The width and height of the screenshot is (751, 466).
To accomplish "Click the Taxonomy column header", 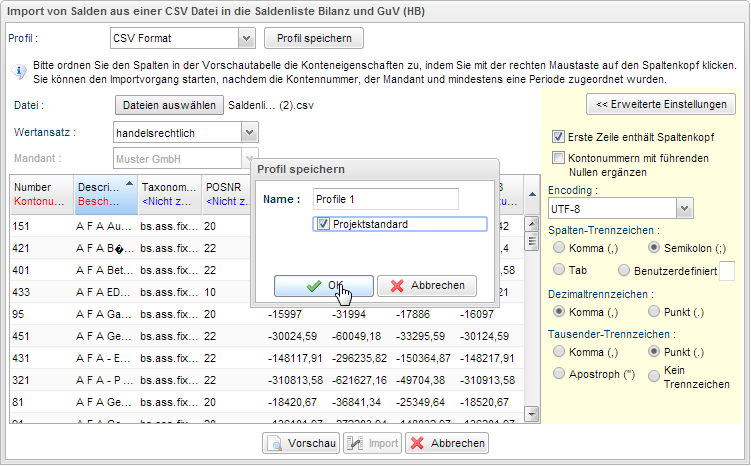I will (170, 194).
